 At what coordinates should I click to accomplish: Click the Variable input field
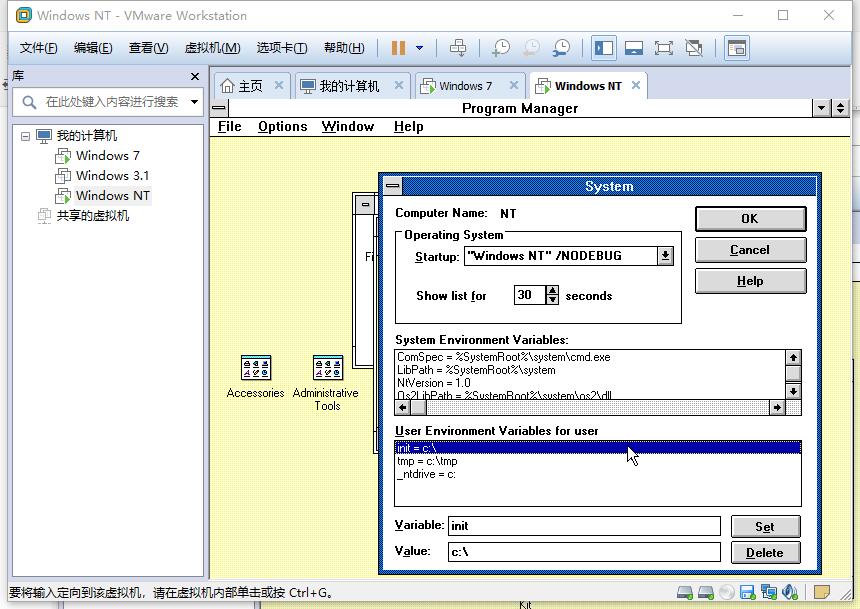[x=584, y=526]
